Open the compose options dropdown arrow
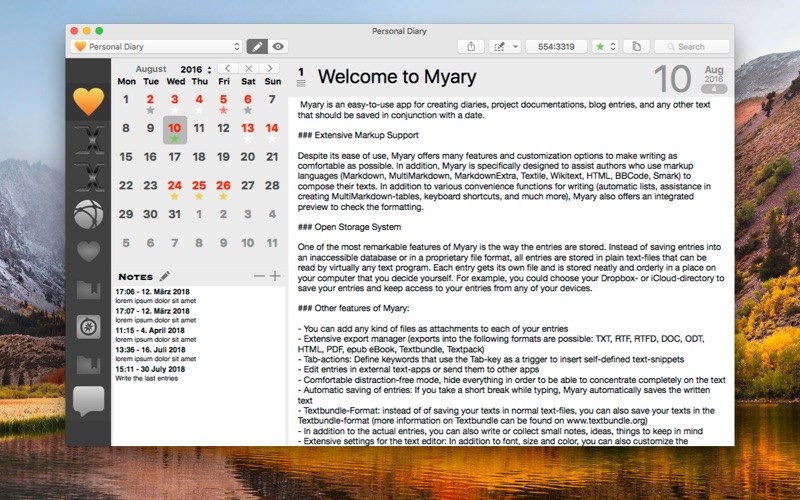 point(515,46)
